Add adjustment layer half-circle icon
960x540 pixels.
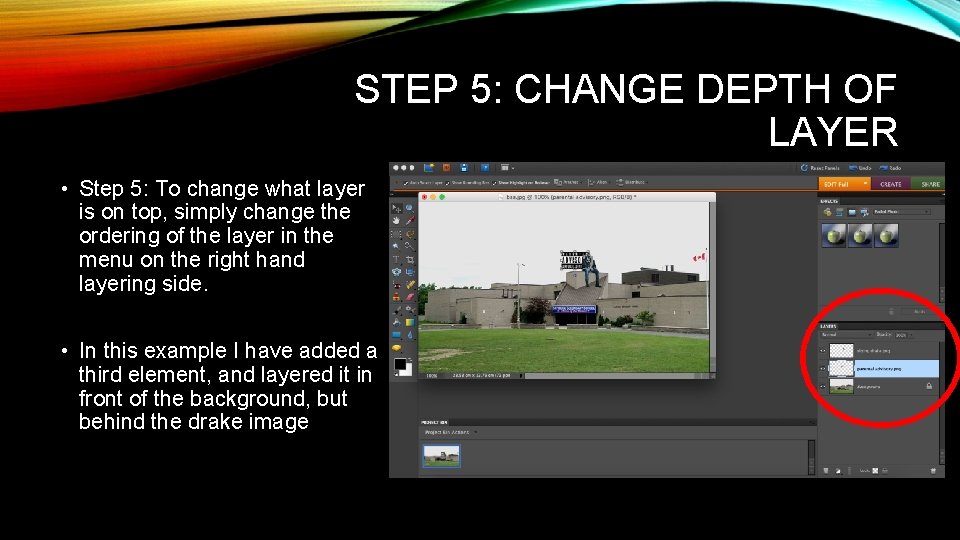(x=838, y=471)
